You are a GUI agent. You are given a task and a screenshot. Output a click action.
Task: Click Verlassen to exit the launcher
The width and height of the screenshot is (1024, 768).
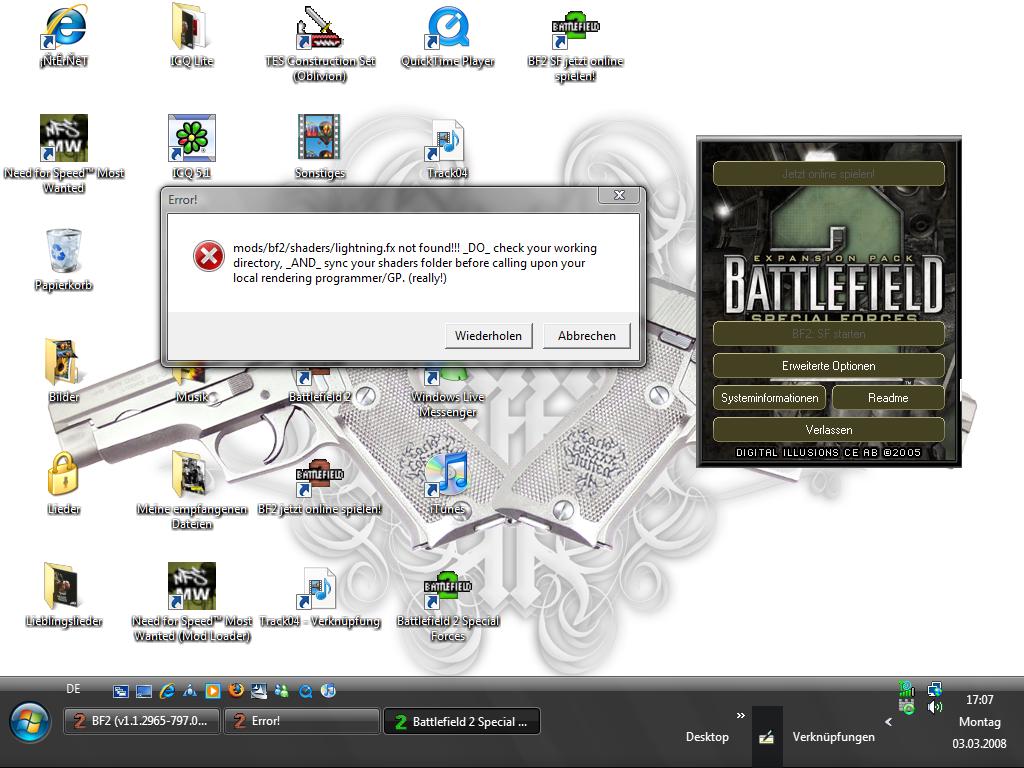(x=828, y=430)
